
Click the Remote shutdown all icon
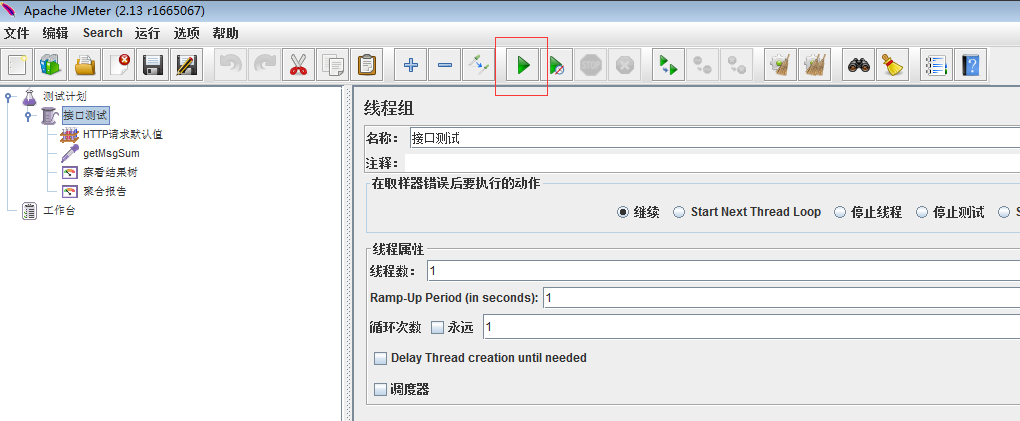pos(736,65)
